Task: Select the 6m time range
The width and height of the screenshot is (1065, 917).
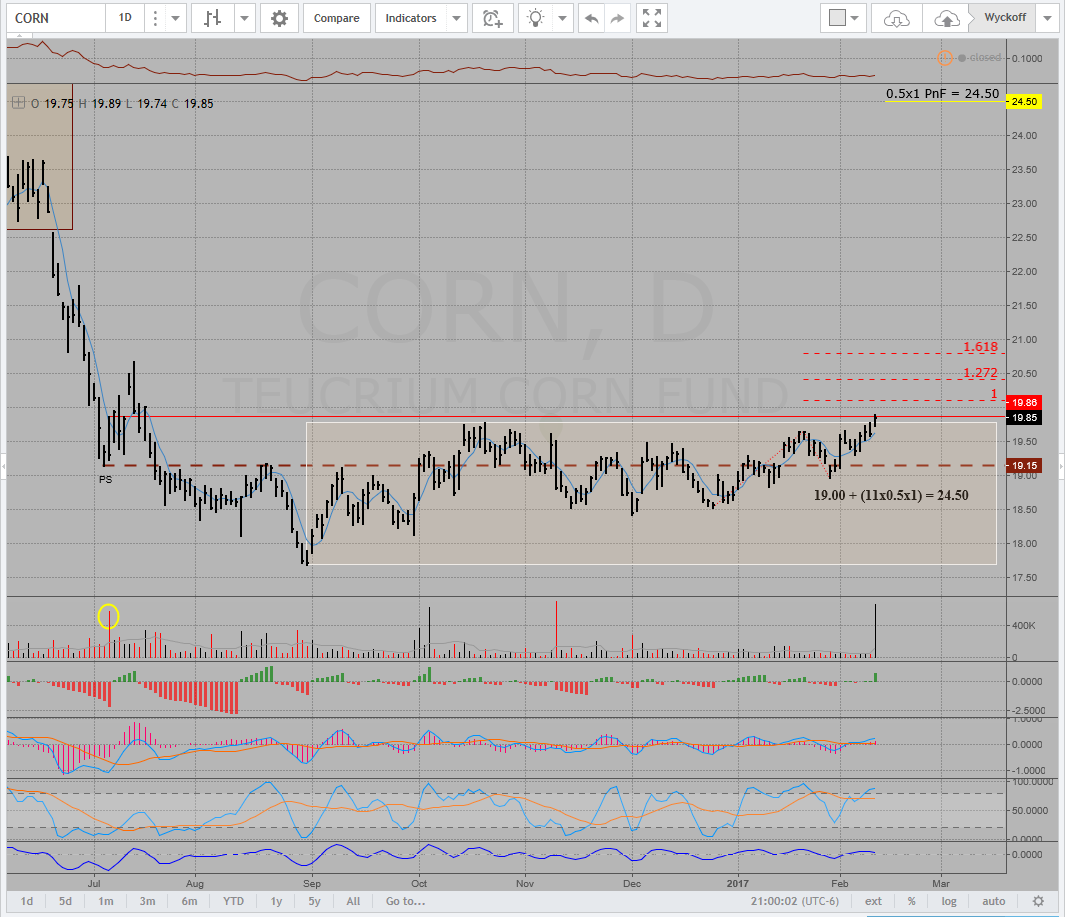Action: pyautogui.click(x=189, y=901)
